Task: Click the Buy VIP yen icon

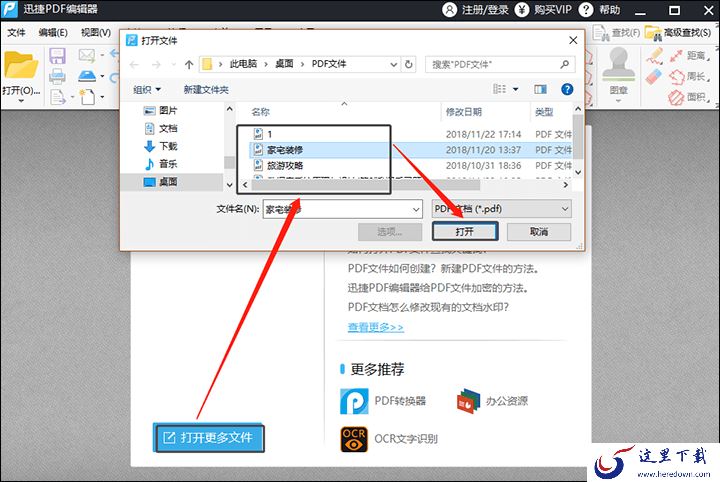Action: pos(522,10)
